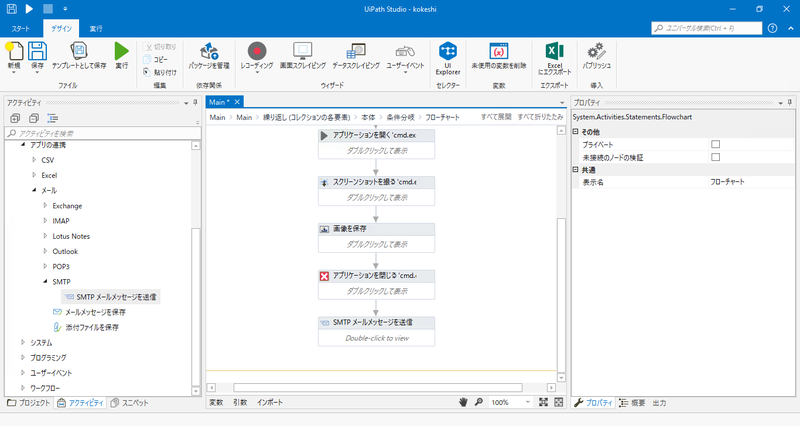800x426 pixels.
Task: Click 切り取り (Cut) in ribbon
Action: click(160, 46)
